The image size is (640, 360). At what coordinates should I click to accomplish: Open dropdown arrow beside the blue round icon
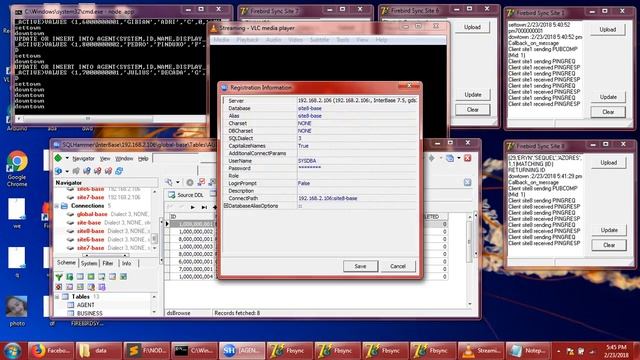[x=67, y=171]
